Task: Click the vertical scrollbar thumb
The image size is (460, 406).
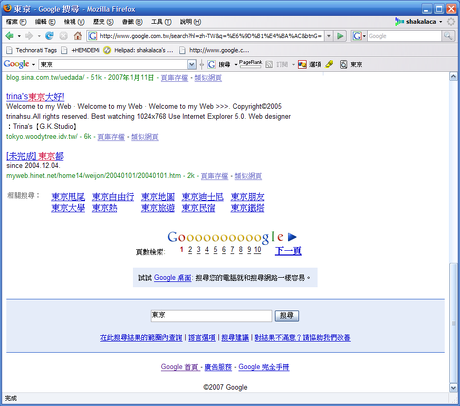Action: click(x=453, y=323)
